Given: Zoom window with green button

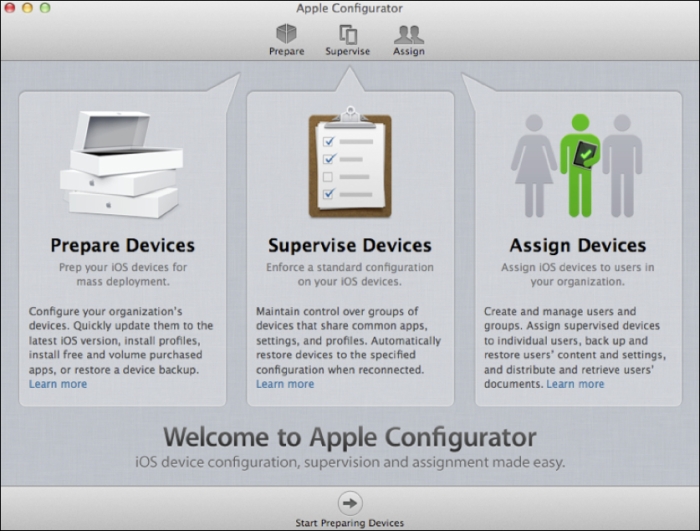Looking at the screenshot, I should pyautogui.click(x=45, y=8).
